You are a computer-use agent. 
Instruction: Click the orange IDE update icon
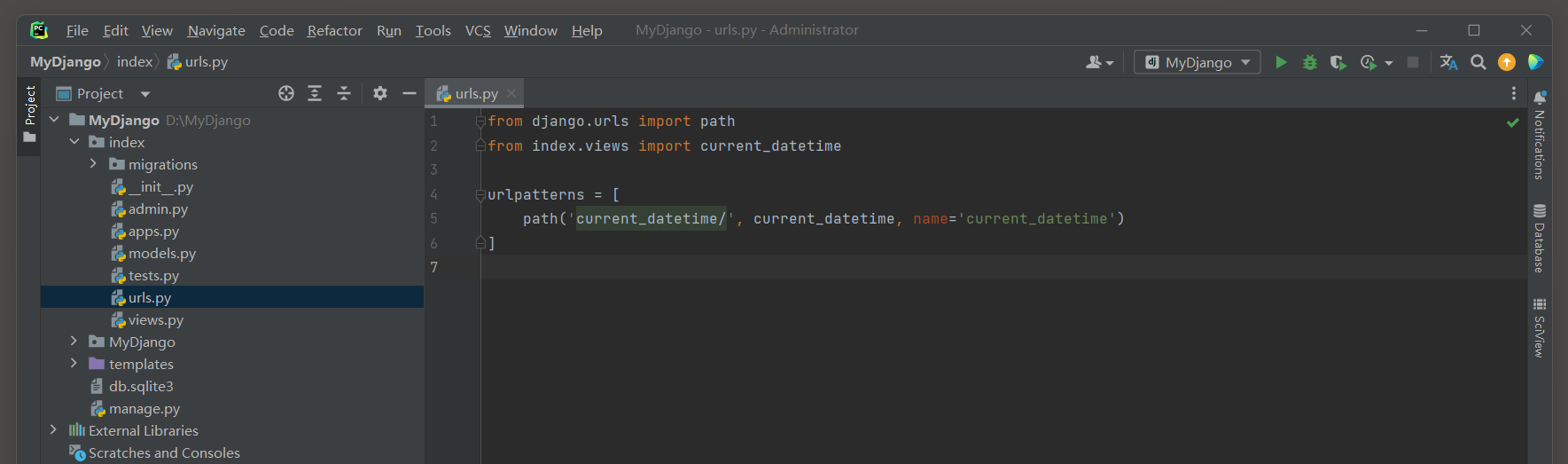pyautogui.click(x=1507, y=62)
